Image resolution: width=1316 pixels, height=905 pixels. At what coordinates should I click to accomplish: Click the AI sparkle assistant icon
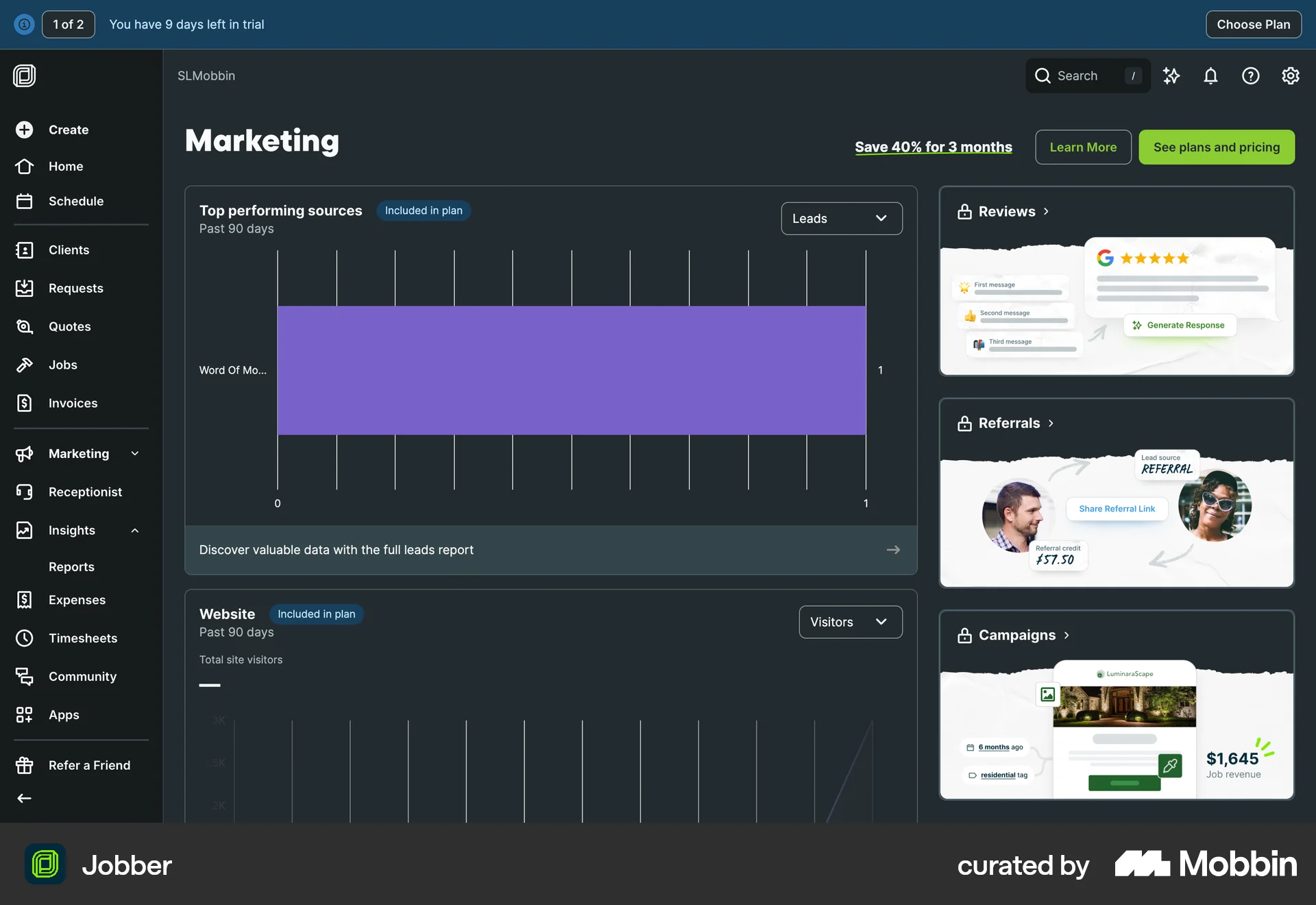[x=1171, y=76]
